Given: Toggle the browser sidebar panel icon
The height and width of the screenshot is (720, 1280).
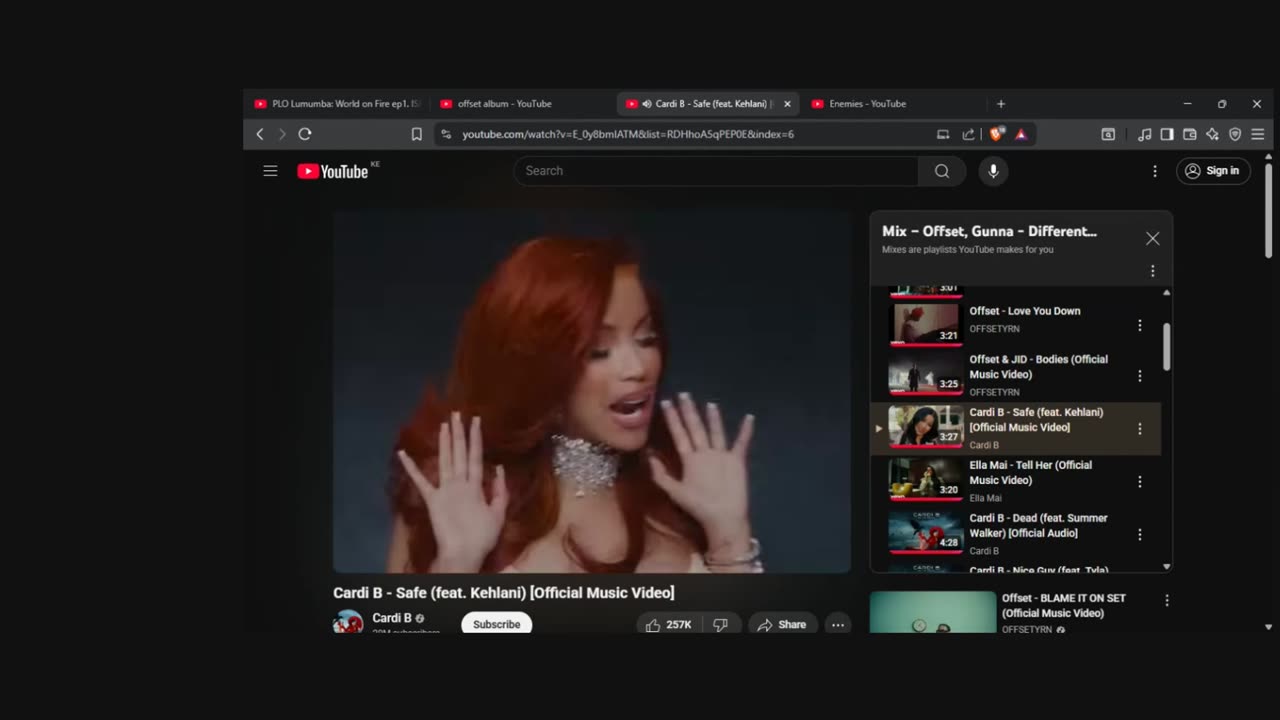Looking at the screenshot, I should 1167,134.
